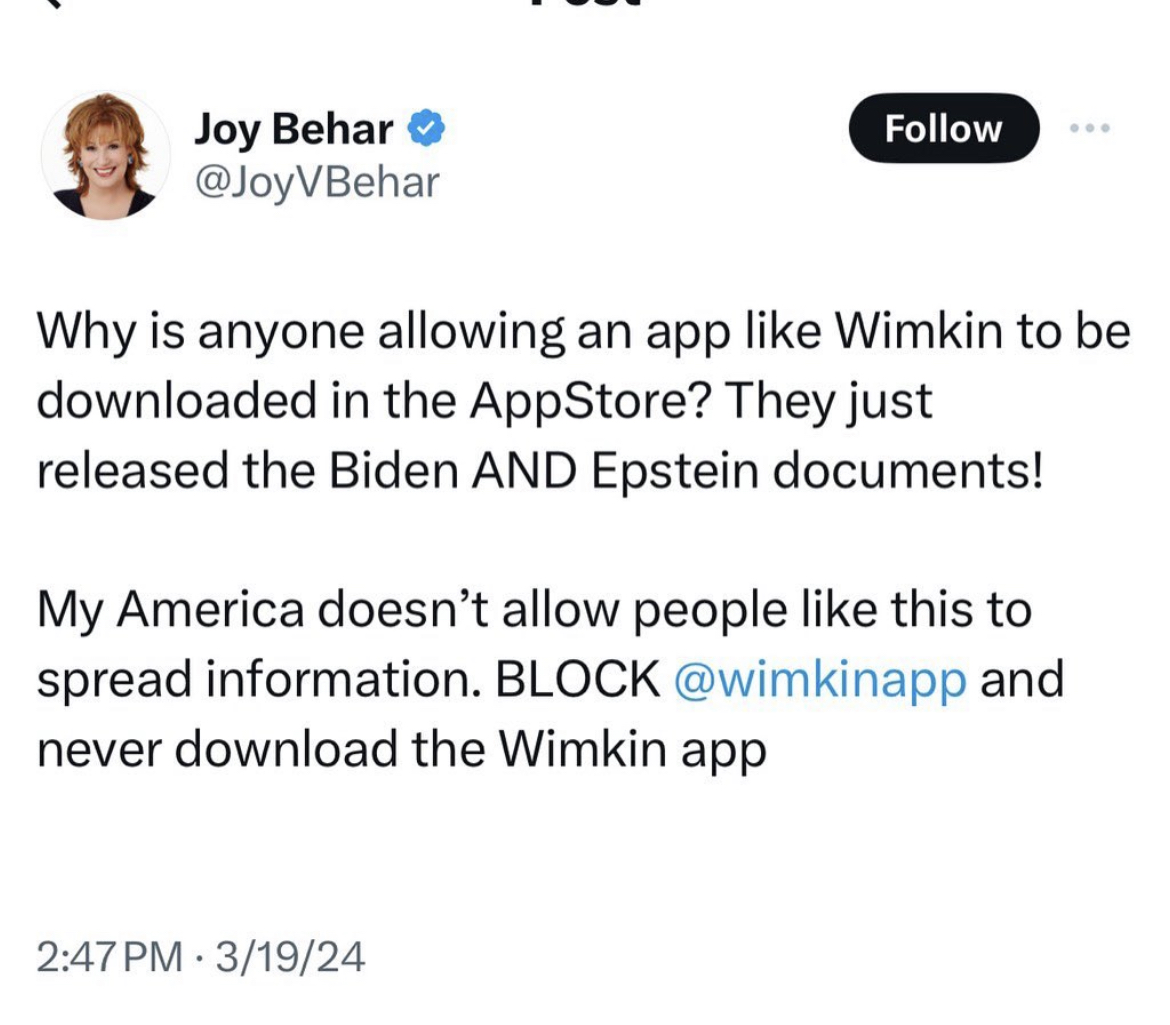Click 'spread information' in the post

[253, 681]
